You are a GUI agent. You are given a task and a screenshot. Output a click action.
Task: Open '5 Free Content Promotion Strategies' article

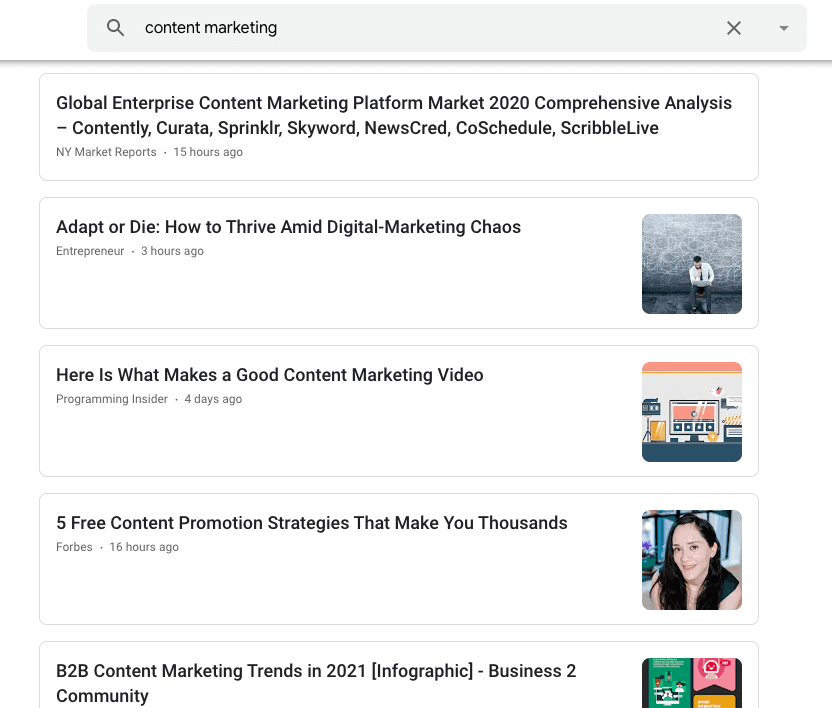click(312, 523)
